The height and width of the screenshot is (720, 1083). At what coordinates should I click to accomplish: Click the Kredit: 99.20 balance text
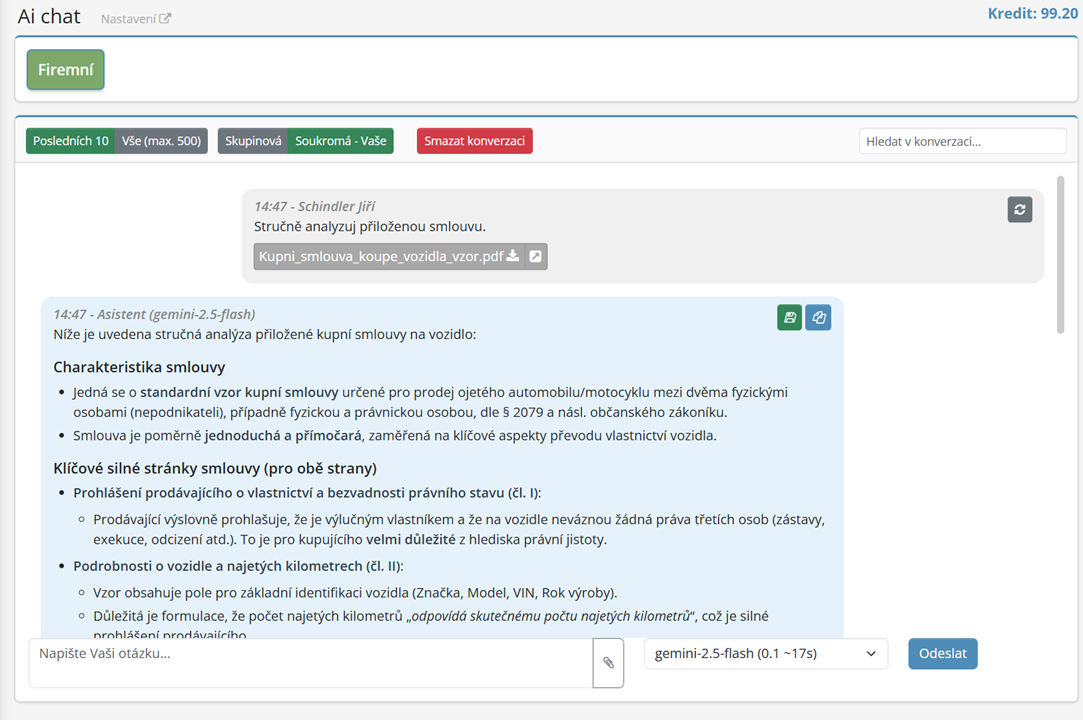click(x=1032, y=14)
